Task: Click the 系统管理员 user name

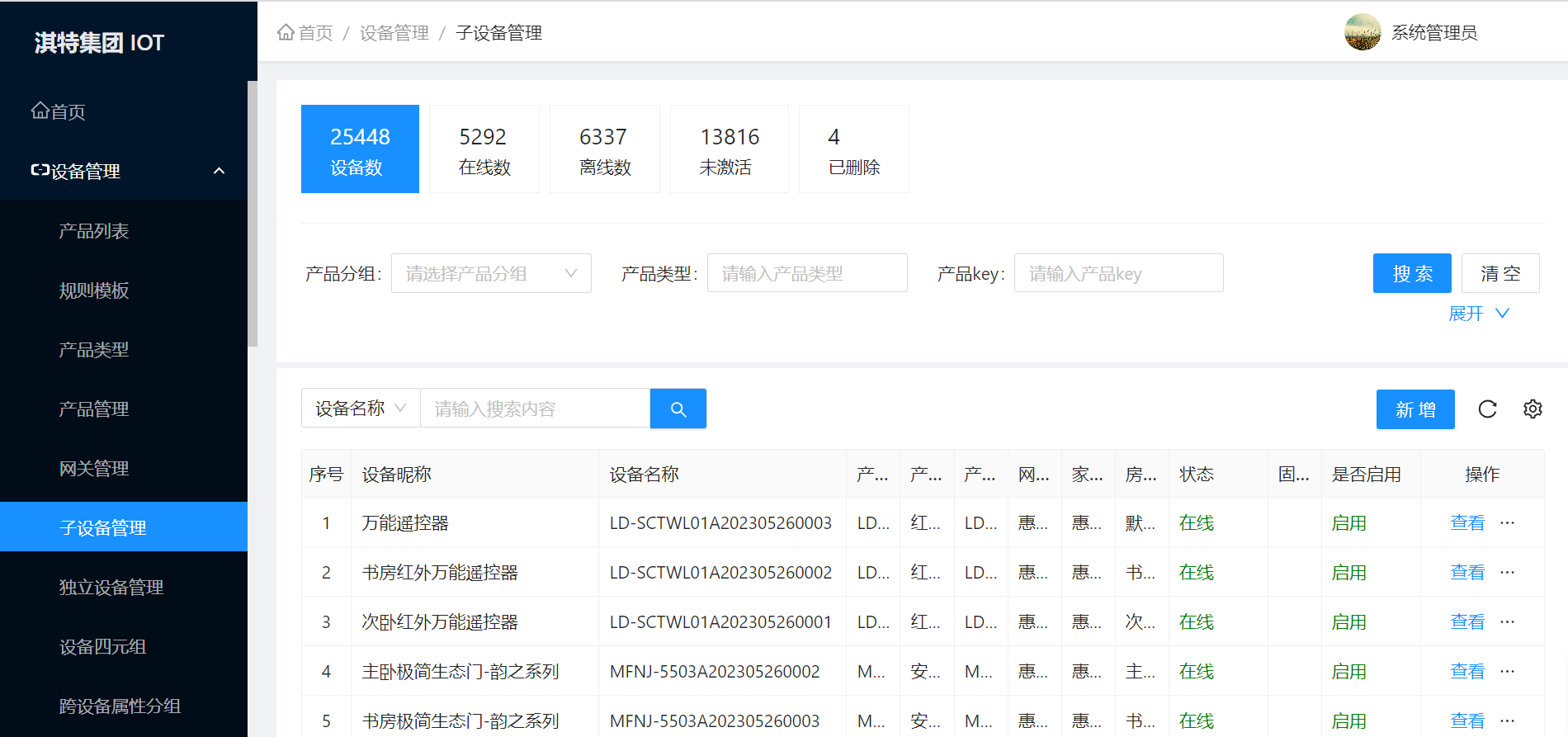Action: (1434, 33)
